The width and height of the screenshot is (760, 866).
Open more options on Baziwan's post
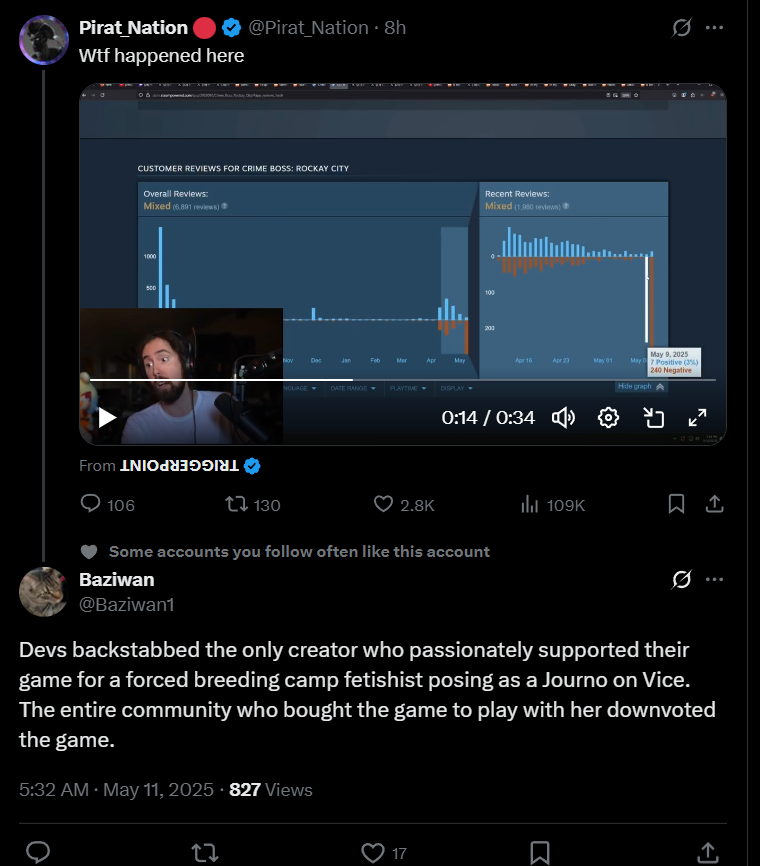(715, 579)
